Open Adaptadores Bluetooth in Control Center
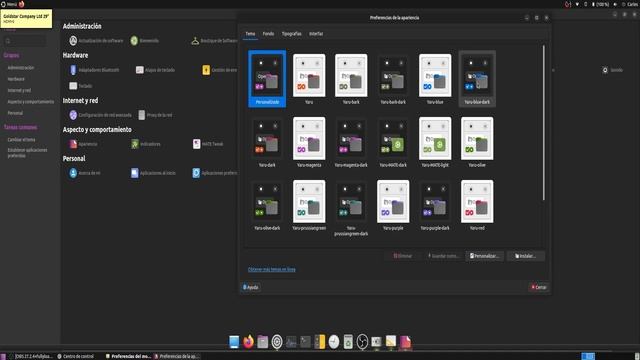This screenshot has width=640, height=360. tap(95, 70)
